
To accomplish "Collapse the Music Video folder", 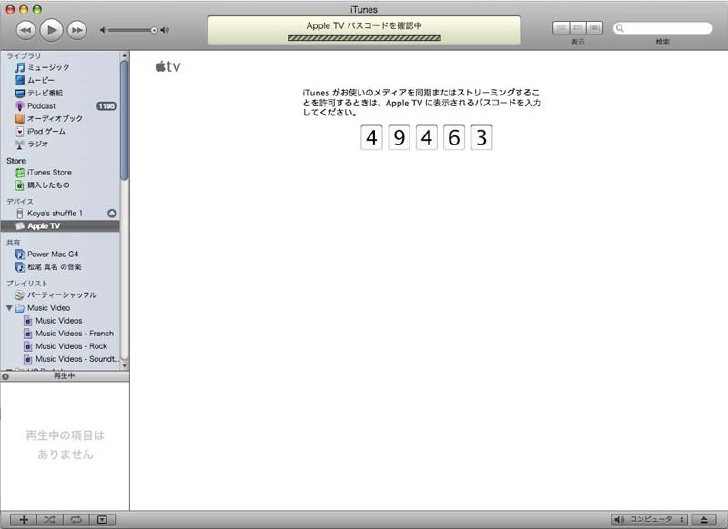I will point(9,308).
